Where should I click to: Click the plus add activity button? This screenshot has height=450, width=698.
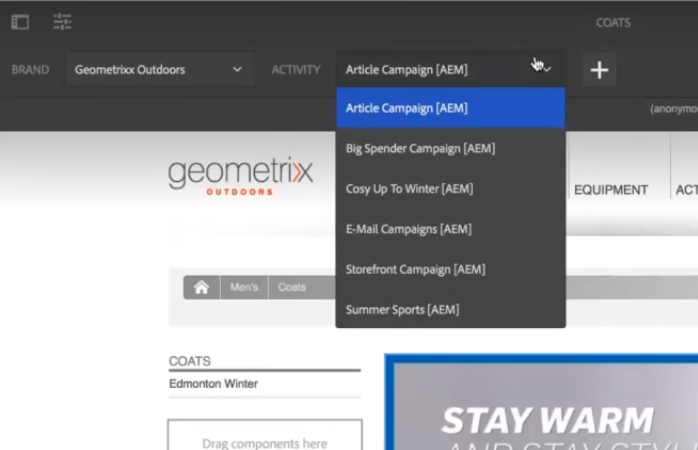pyautogui.click(x=599, y=70)
